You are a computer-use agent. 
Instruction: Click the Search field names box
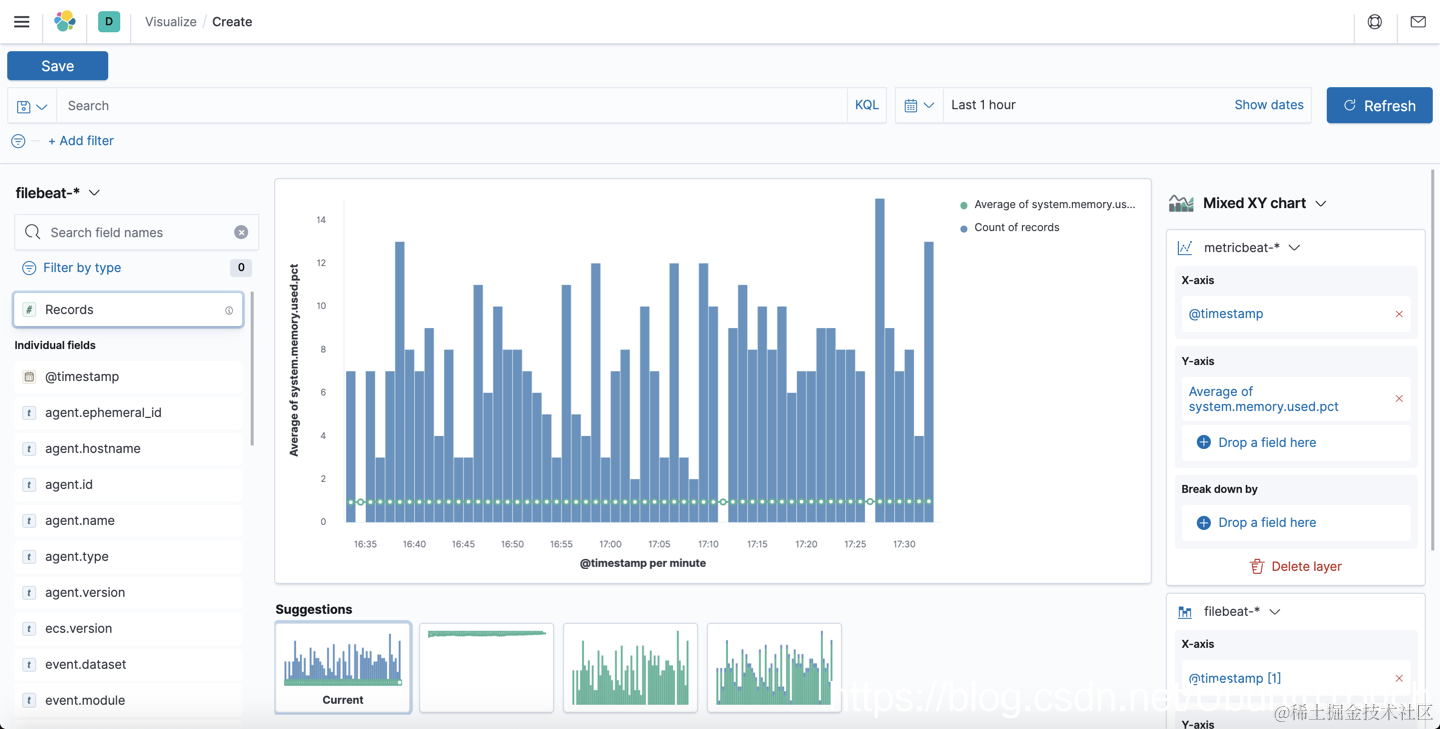[x=137, y=232]
